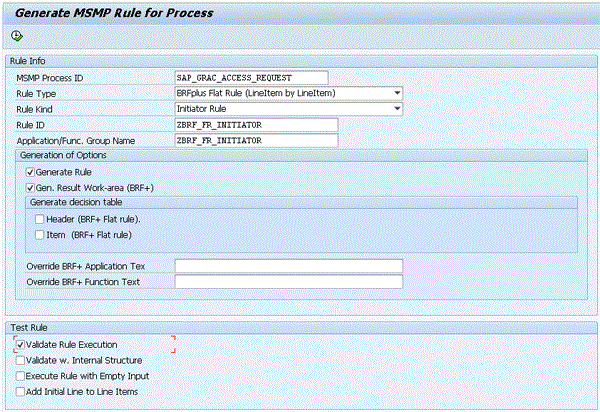The height and width of the screenshot is (412, 600).
Task: Select the Override BRF+ Function Text field
Action: tap(288, 282)
